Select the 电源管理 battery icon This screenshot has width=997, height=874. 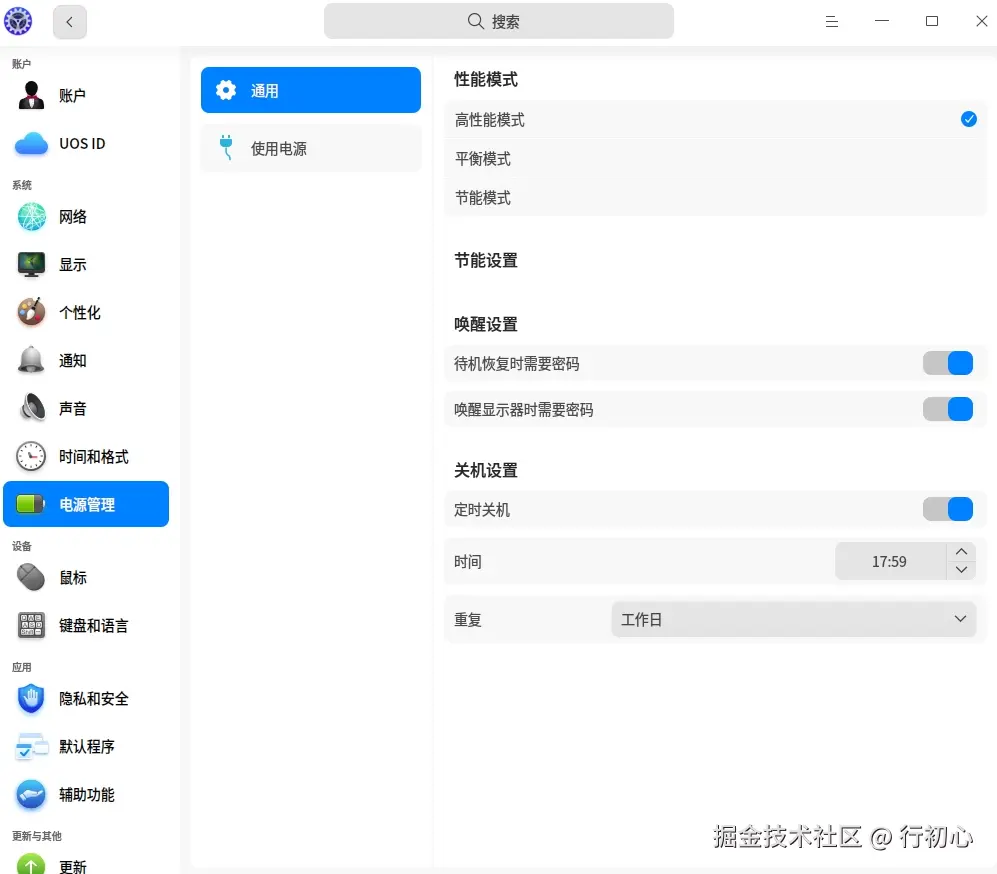tap(30, 504)
